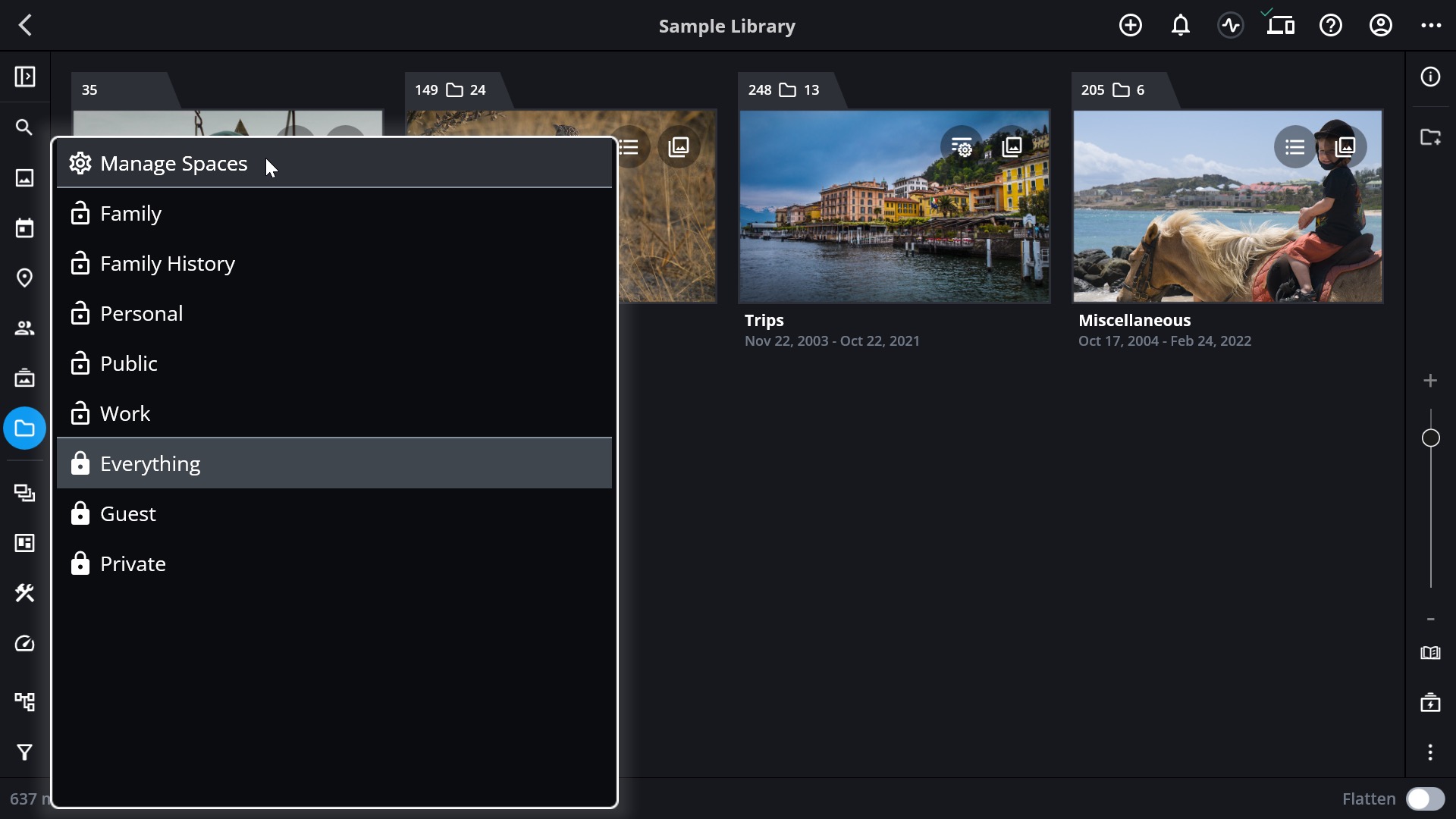1456x819 pixels.
Task: Open the account profile menu
Action: pos(1380,26)
